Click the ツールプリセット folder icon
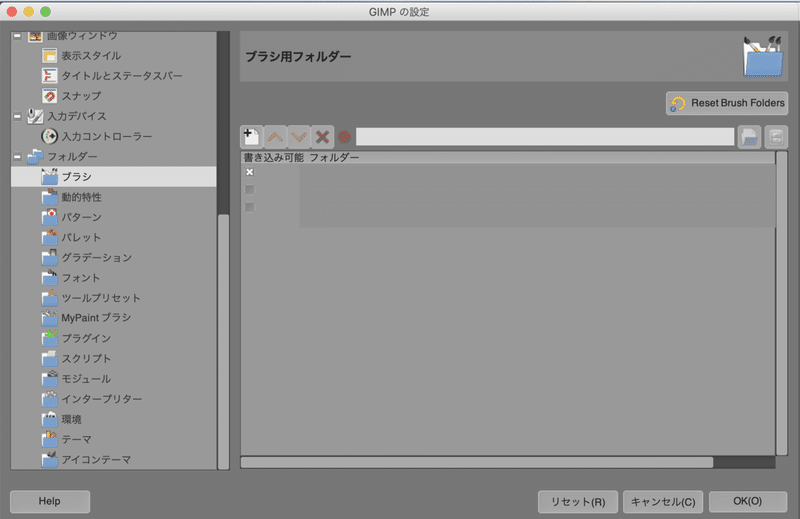The image size is (800, 519). pos(49,298)
